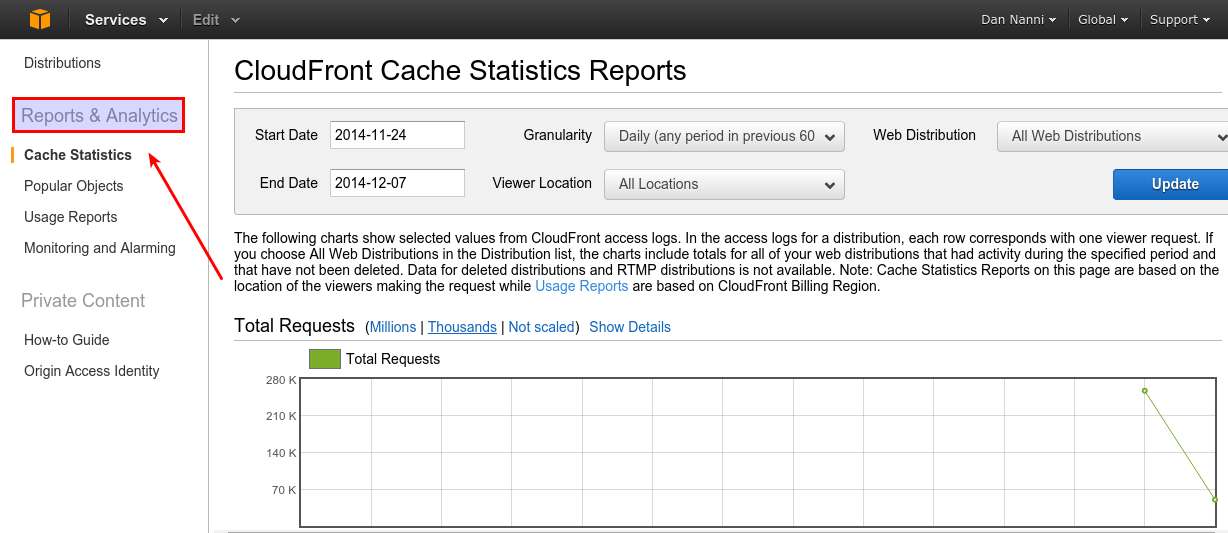Click the blue Update button
The width and height of the screenshot is (1228, 533).
coord(1170,184)
